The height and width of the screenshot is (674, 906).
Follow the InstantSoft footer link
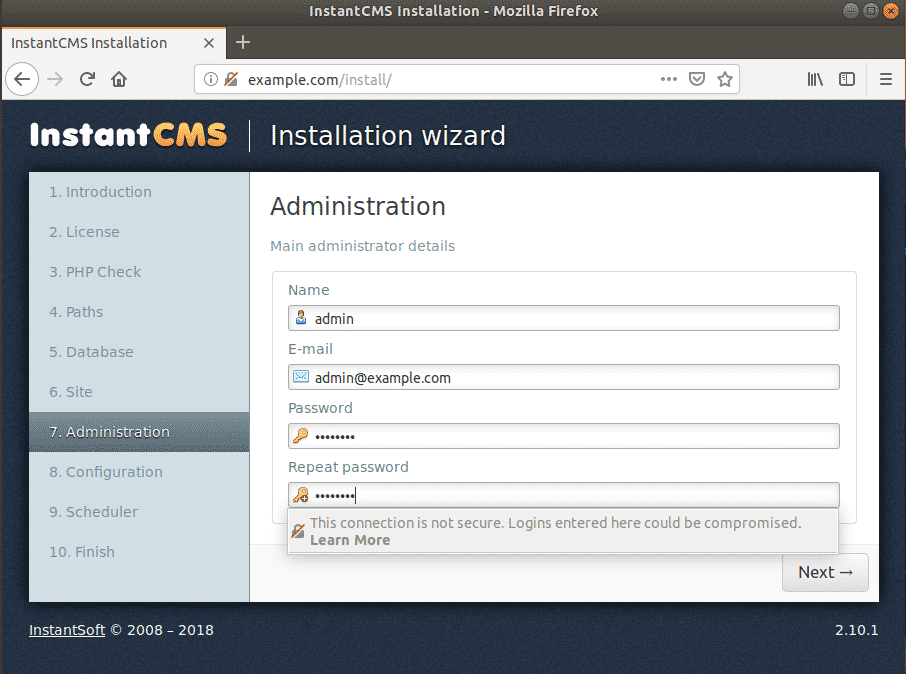click(67, 630)
